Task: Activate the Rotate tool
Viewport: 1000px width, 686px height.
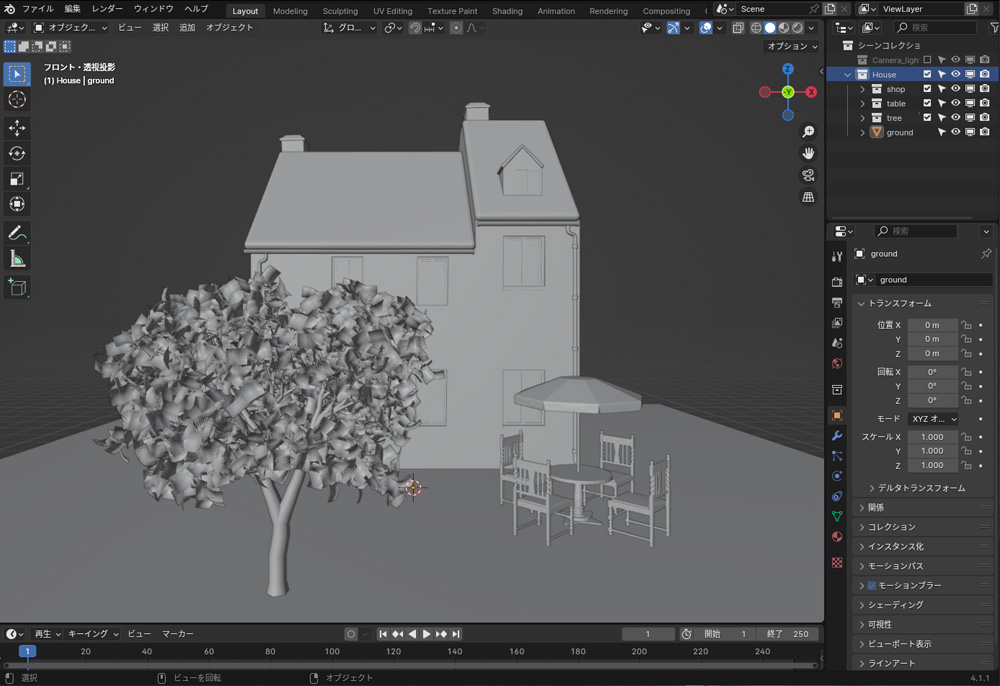Action: tap(17, 153)
